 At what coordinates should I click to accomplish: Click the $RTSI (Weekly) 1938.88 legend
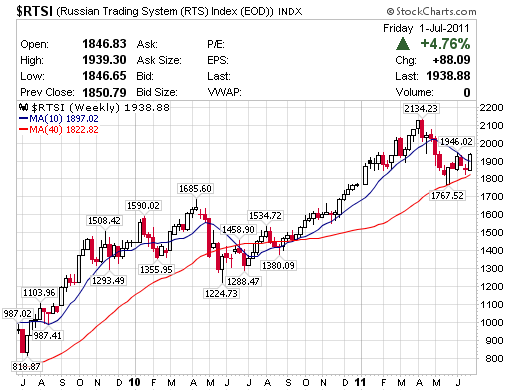[x=100, y=107]
